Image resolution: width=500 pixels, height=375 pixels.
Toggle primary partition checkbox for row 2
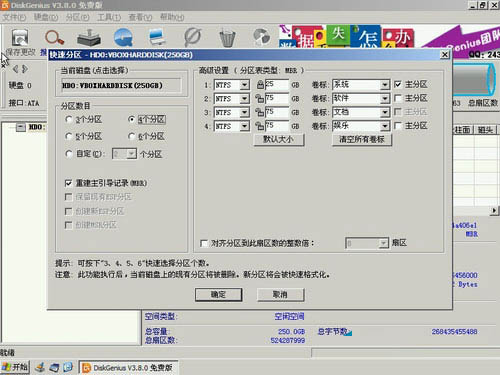pos(398,98)
